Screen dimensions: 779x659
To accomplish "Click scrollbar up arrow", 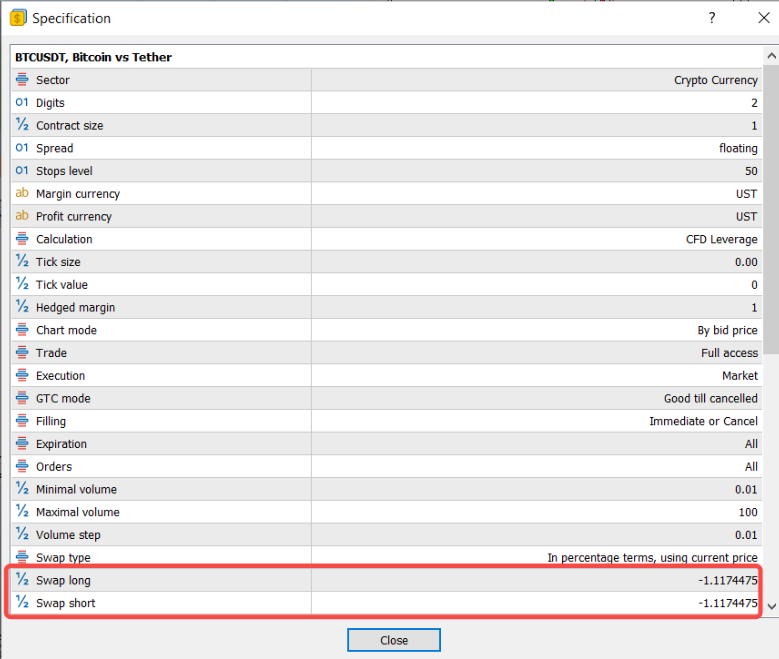I will (x=771, y=56).
